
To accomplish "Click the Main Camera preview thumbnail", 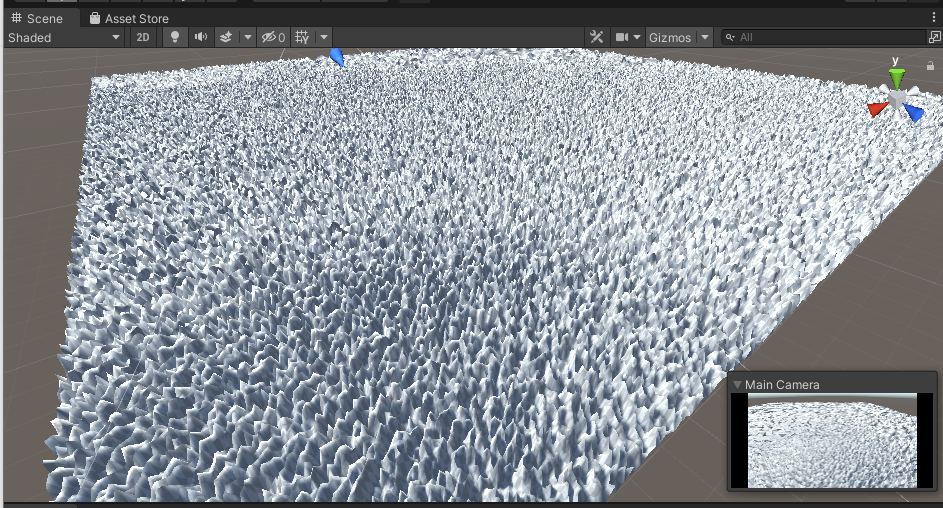I will (x=832, y=441).
